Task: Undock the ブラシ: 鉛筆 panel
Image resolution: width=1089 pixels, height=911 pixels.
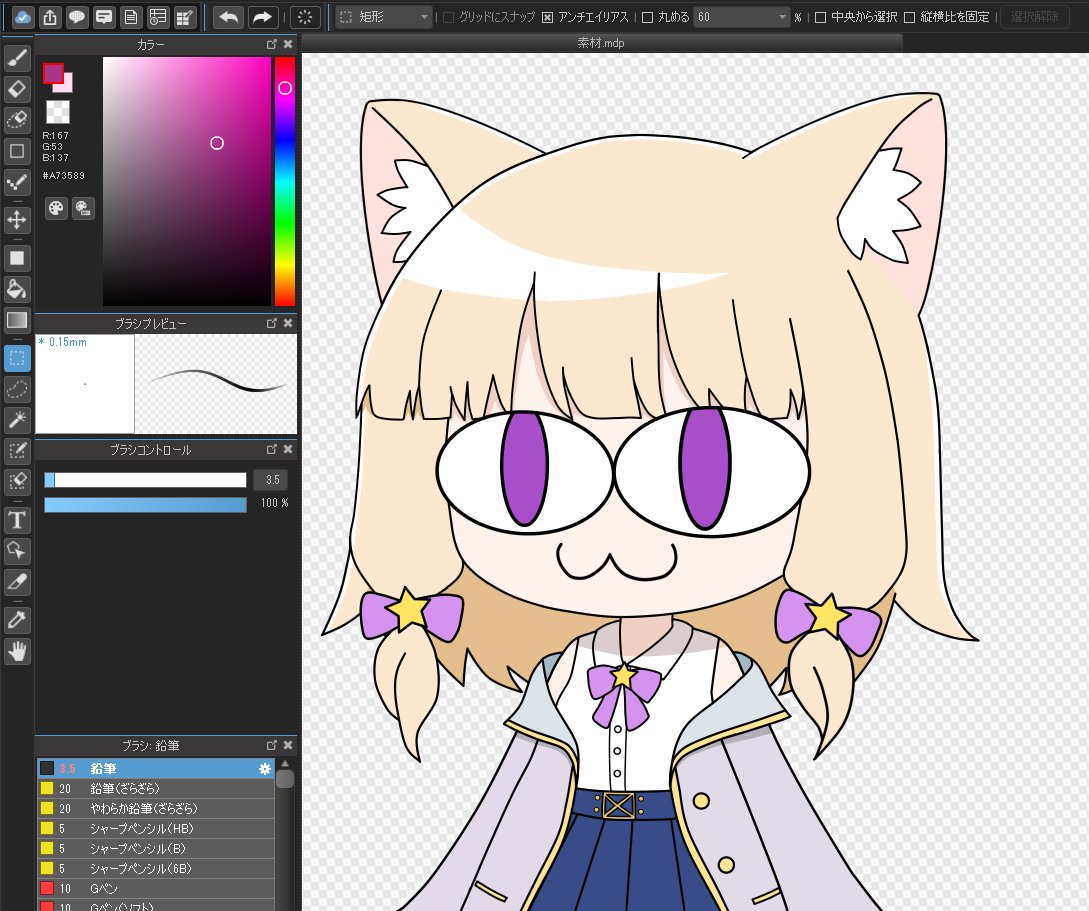Action: coord(272,745)
